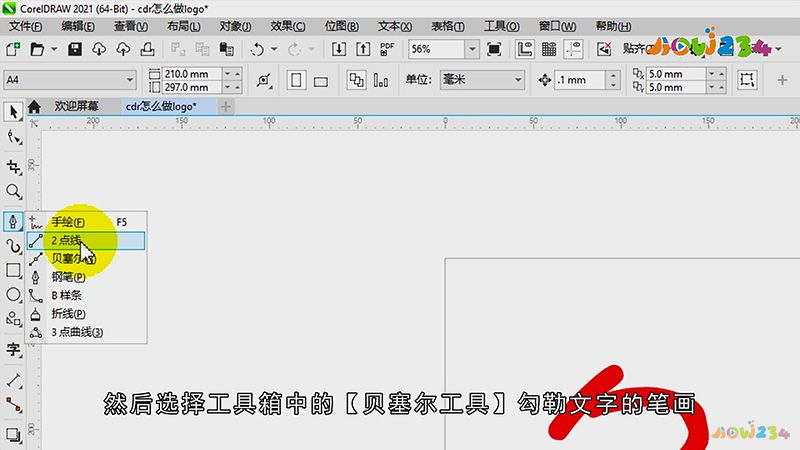Open the 编辑(E) menu
The height and width of the screenshot is (450, 800).
tap(78, 26)
